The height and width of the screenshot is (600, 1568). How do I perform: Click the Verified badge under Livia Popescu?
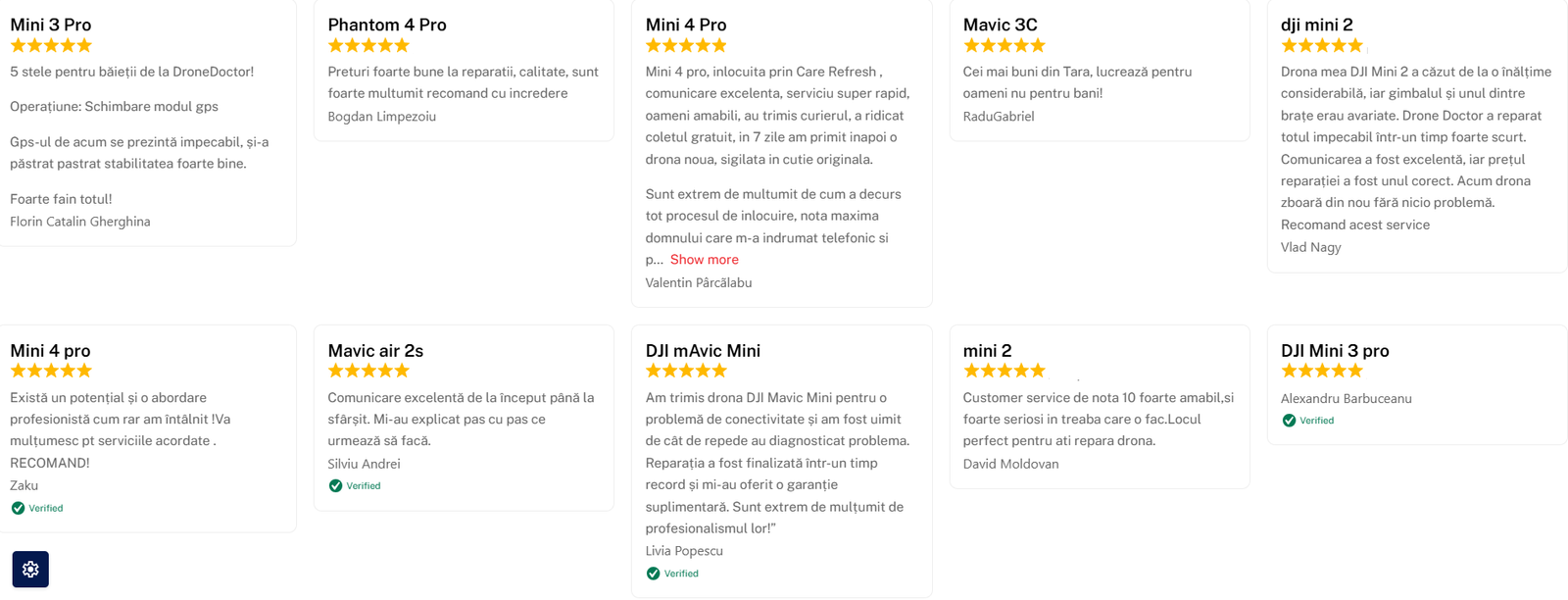pos(672,574)
